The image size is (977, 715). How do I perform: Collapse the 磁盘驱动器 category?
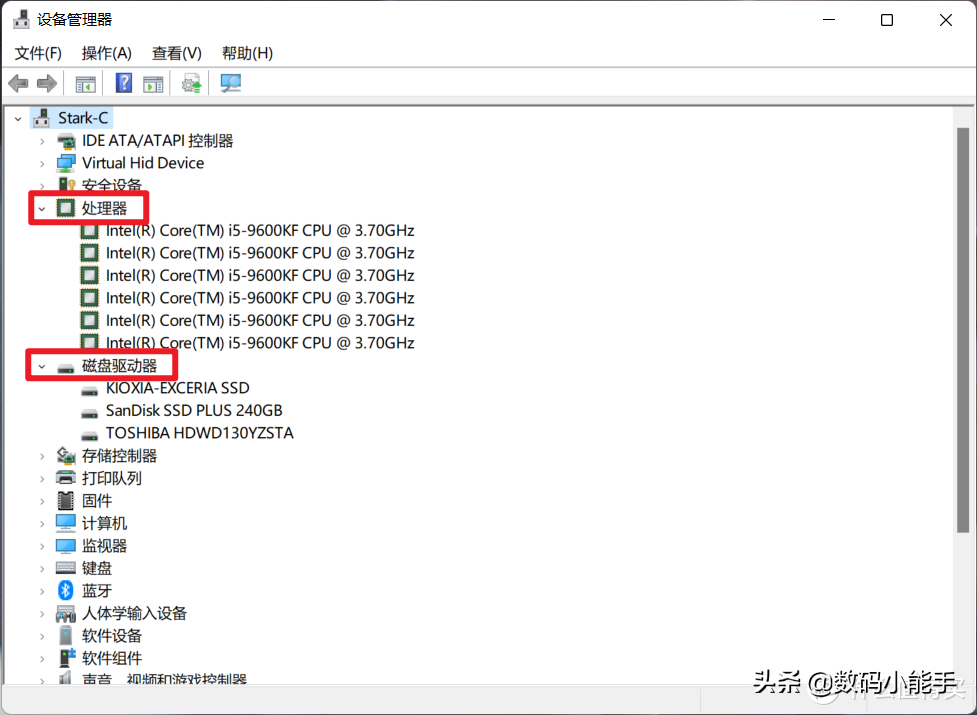tap(40, 365)
